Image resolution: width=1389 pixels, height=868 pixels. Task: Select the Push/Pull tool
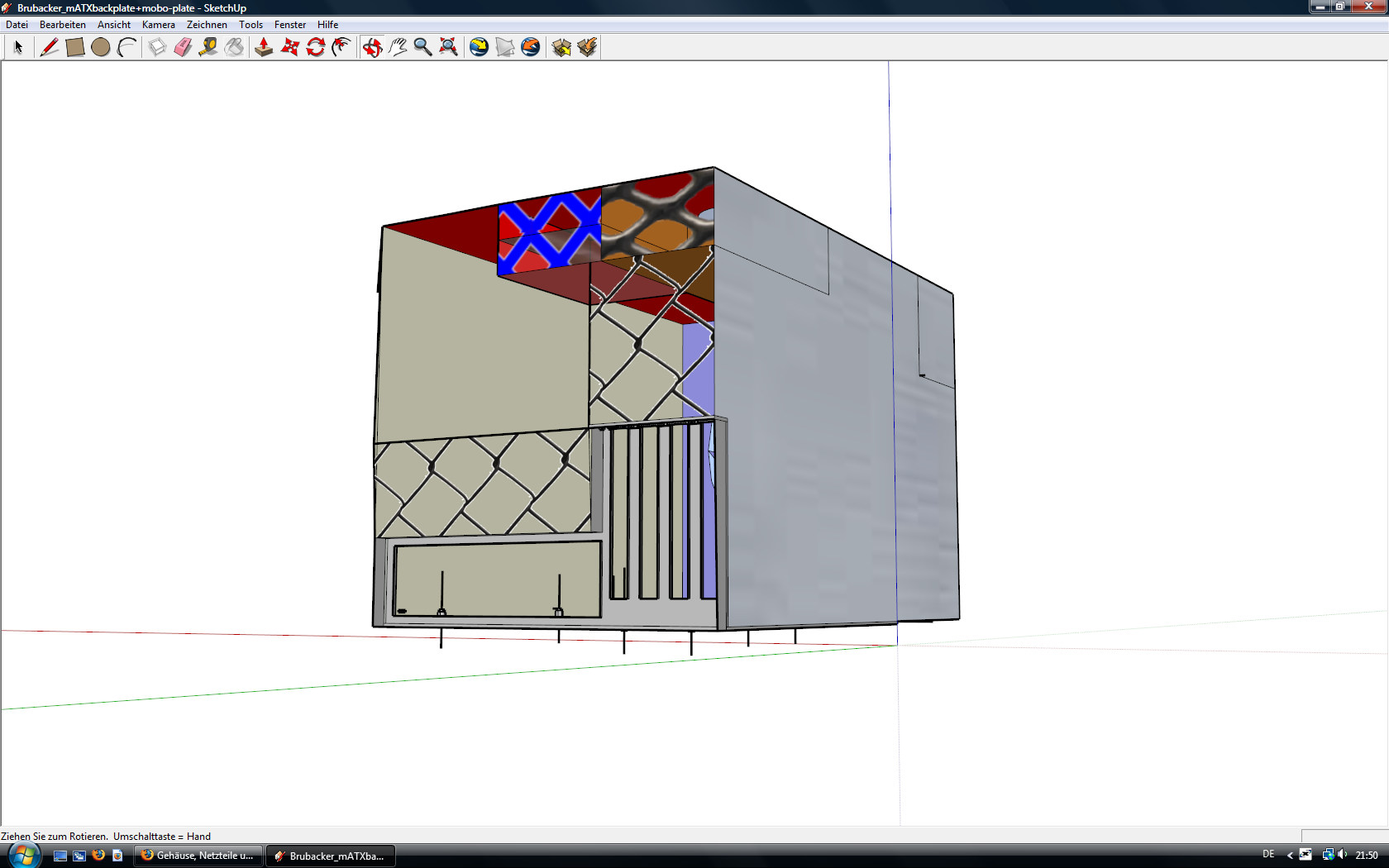point(264,47)
